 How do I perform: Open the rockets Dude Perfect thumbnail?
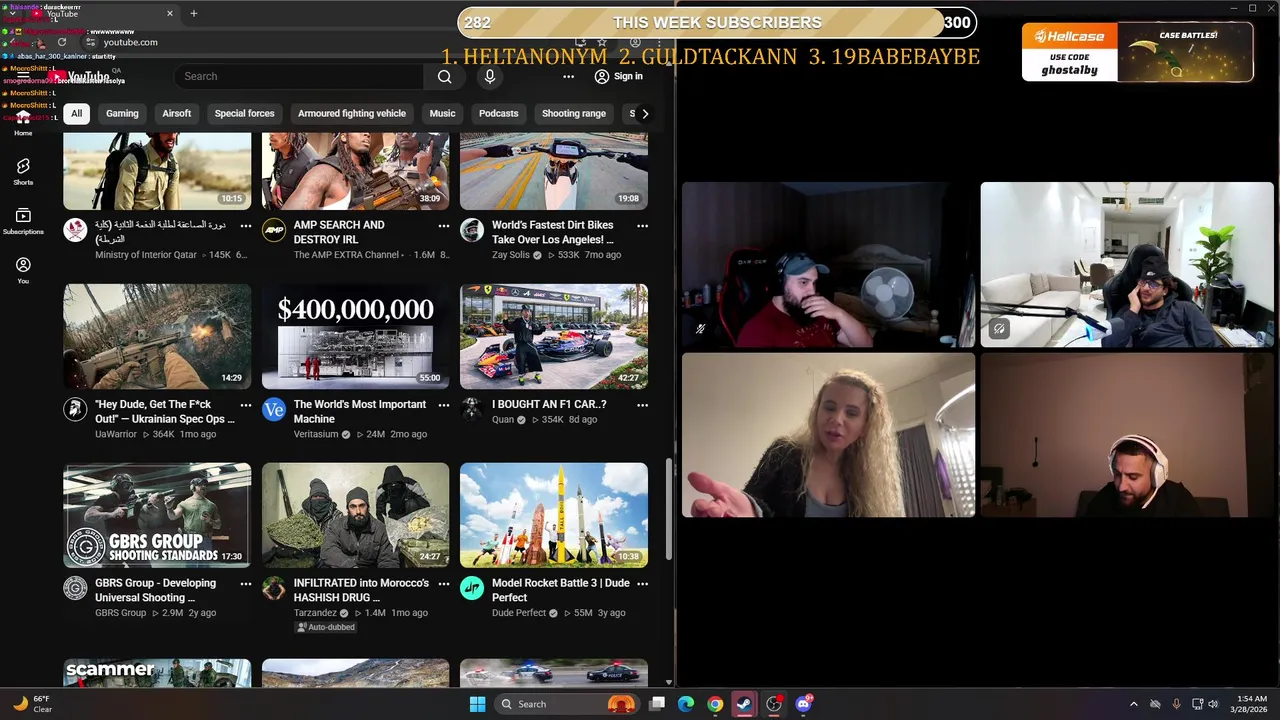click(554, 515)
